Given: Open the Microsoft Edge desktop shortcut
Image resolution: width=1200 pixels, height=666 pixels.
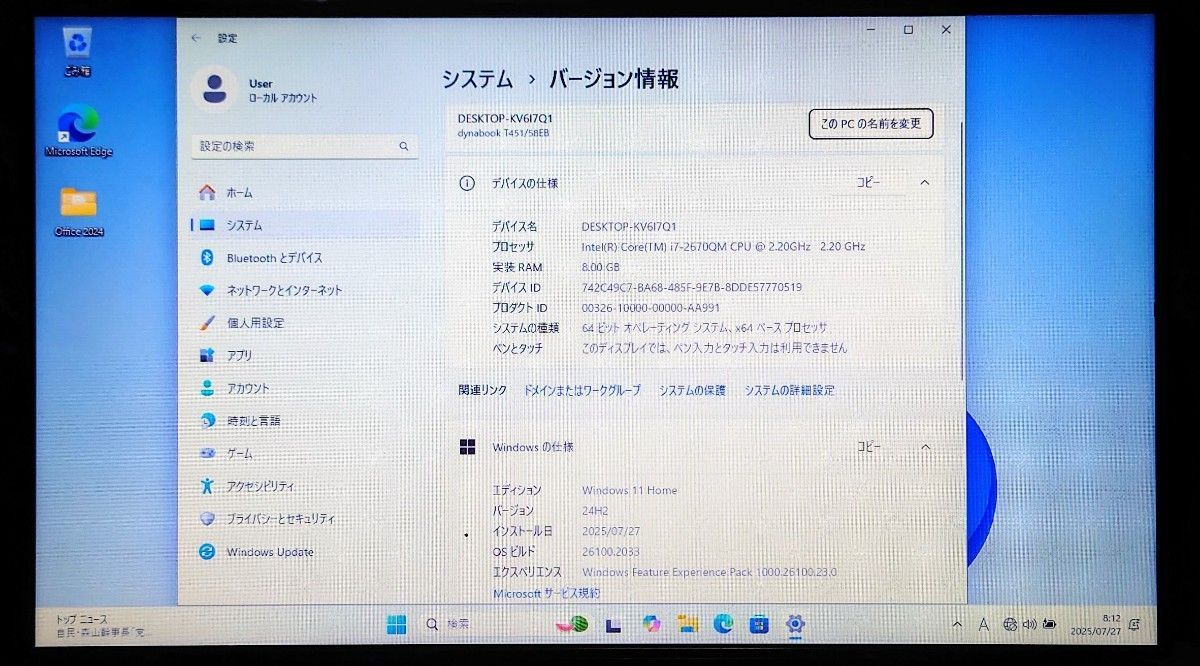Looking at the screenshot, I should (78, 131).
